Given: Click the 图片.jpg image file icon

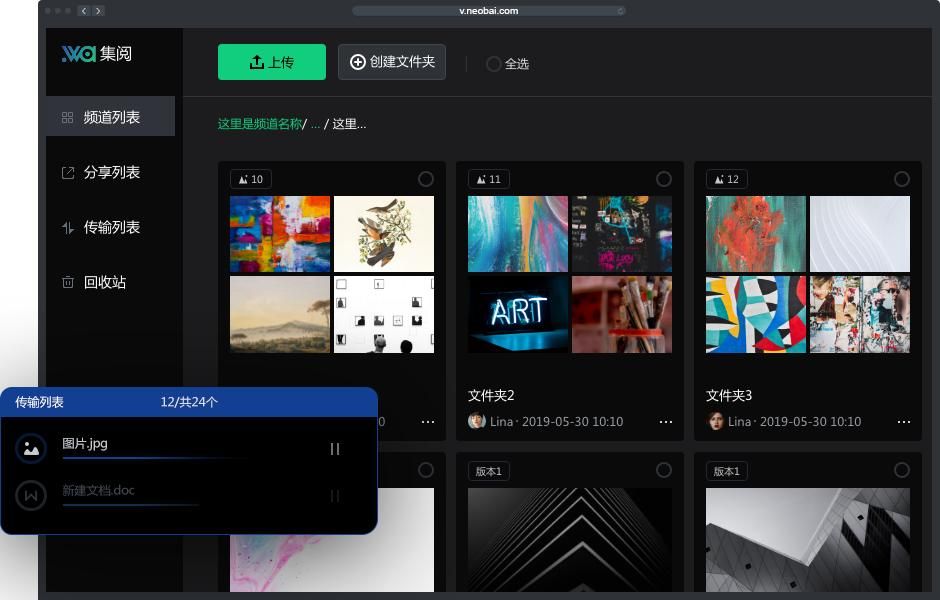Looking at the screenshot, I should point(31,448).
